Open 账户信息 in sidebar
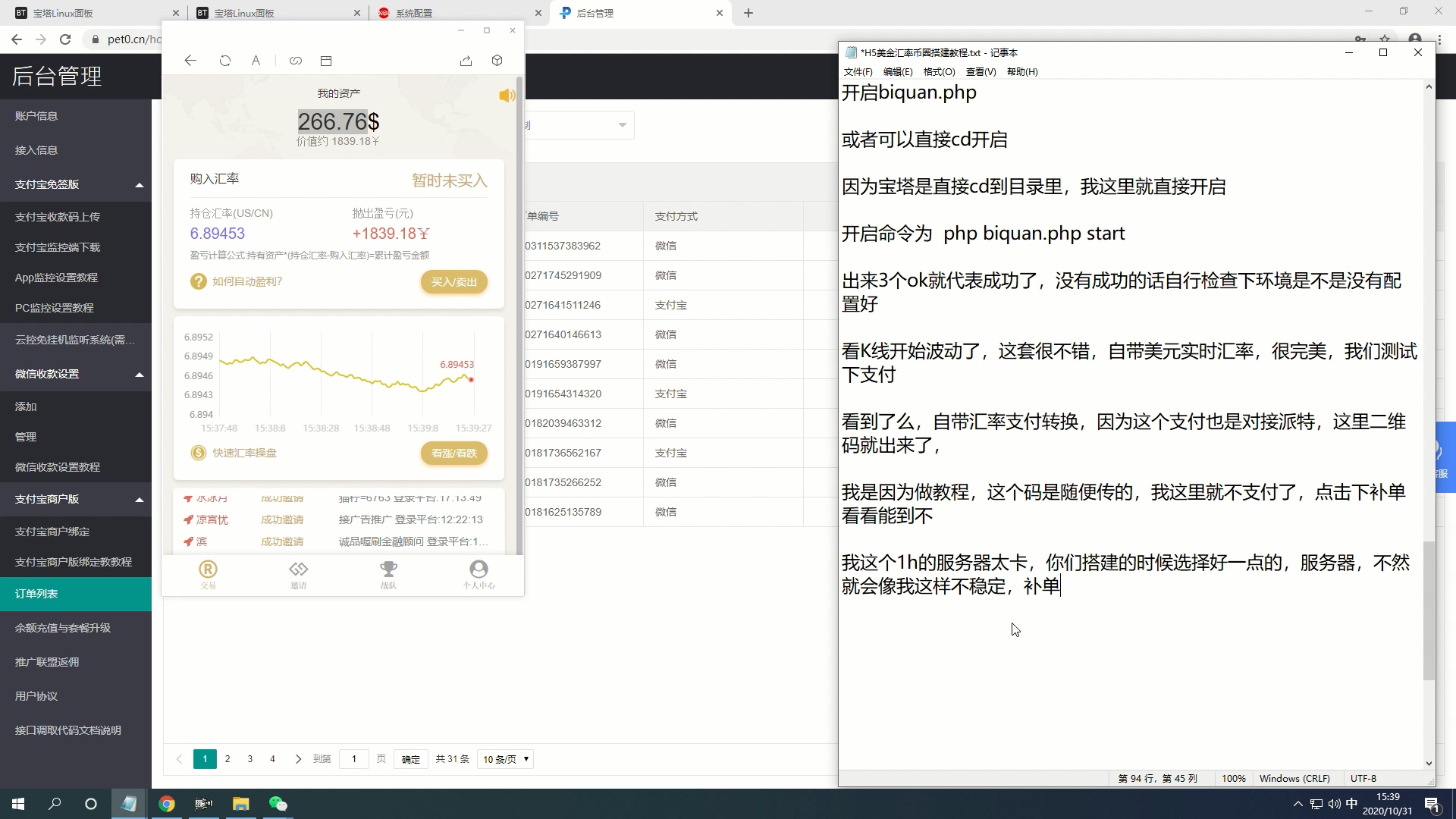This screenshot has width=1456, height=819. click(x=76, y=116)
